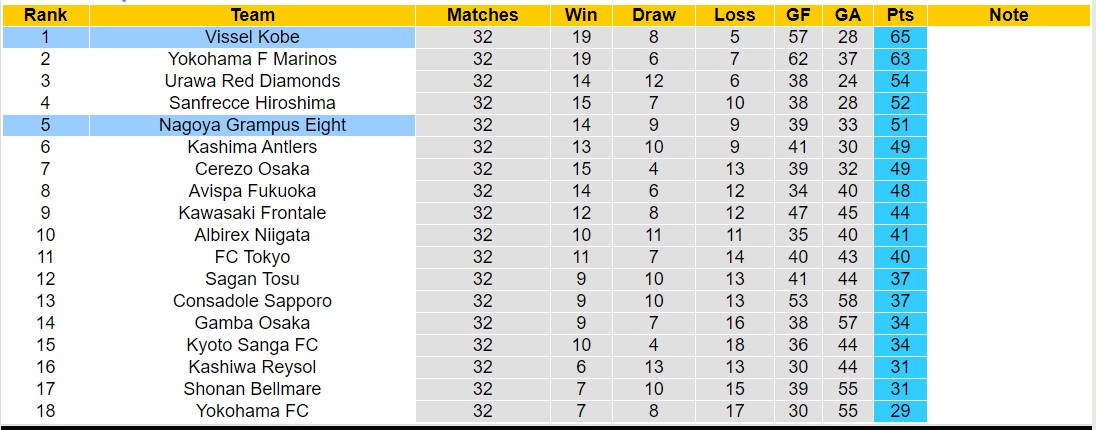The height and width of the screenshot is (430, 1096).
Task: Click the Rank column header
Action: click(x=45, y=15)
